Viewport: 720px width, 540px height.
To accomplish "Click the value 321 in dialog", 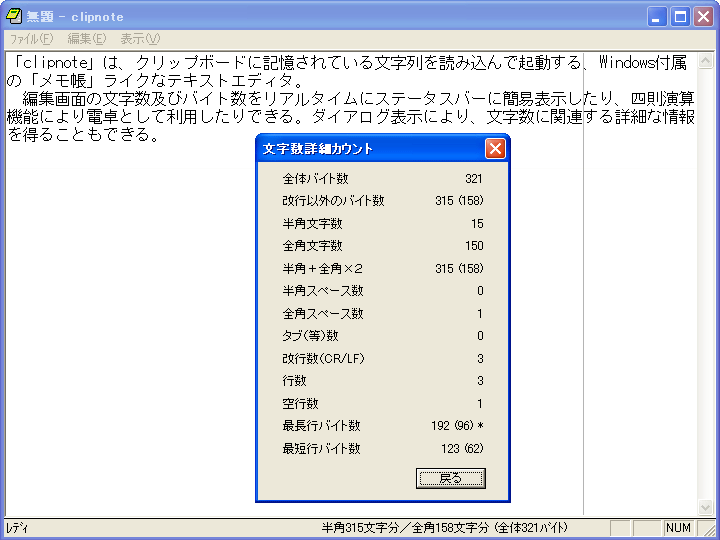I will coord(474,179).
